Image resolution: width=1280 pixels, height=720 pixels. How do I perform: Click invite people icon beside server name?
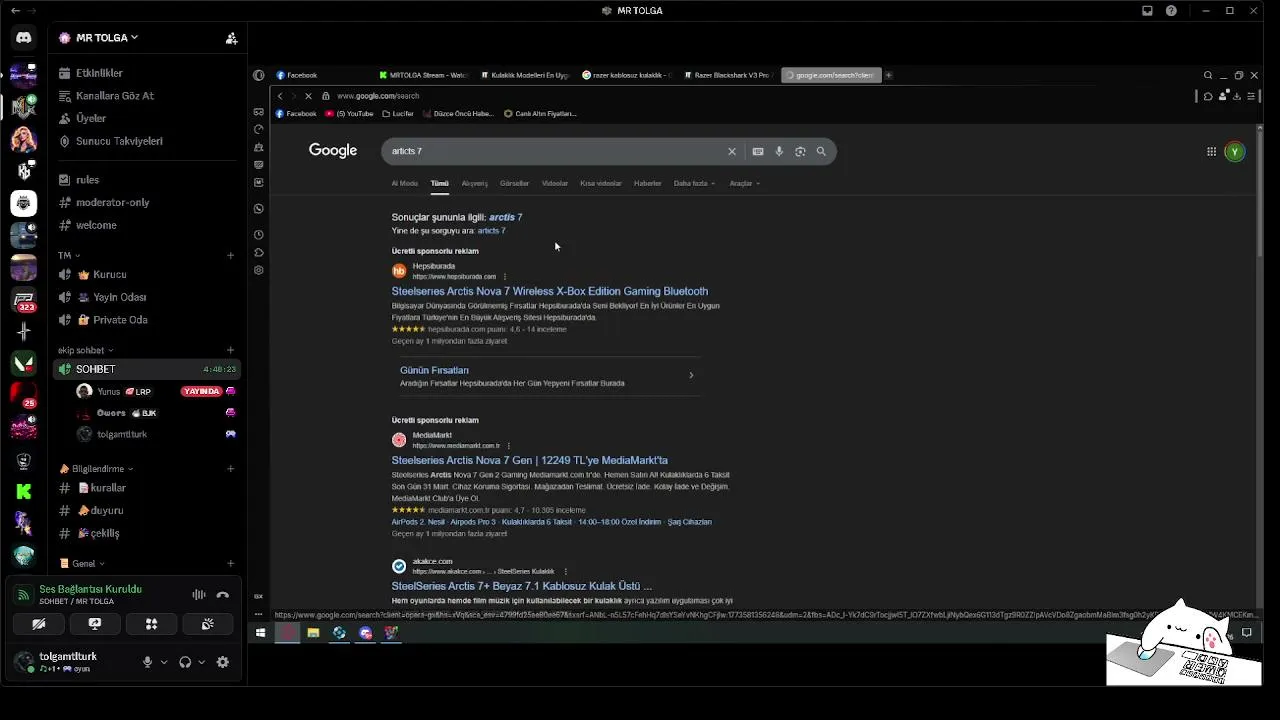coord(231,38)
